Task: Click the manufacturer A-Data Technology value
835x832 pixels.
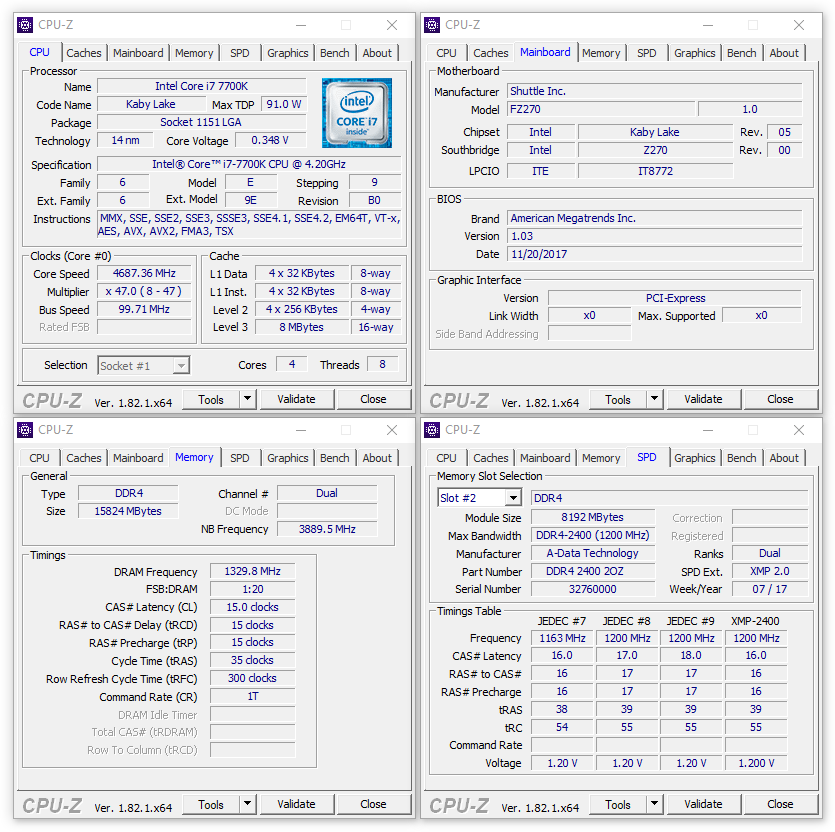Action: [x=593, y=553]
